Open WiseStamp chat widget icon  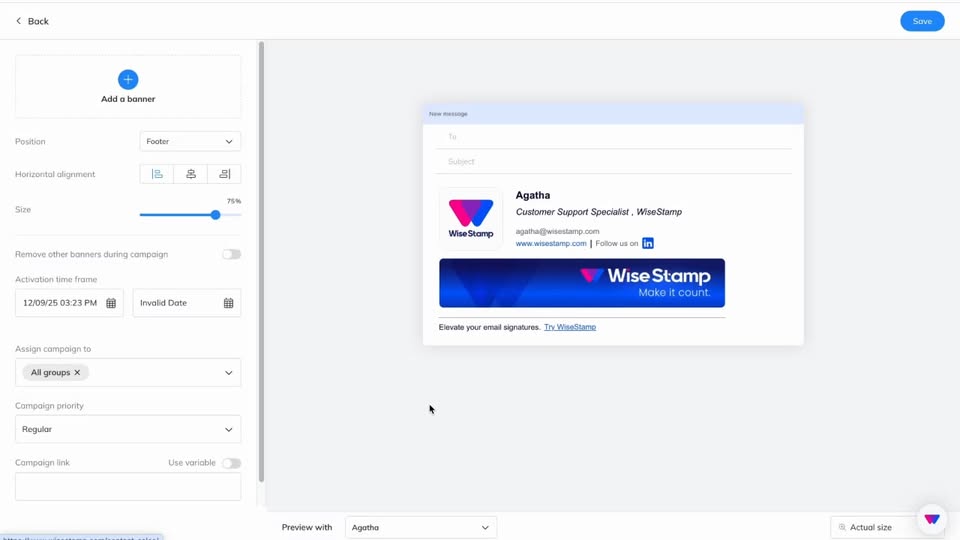click(931, 519)
